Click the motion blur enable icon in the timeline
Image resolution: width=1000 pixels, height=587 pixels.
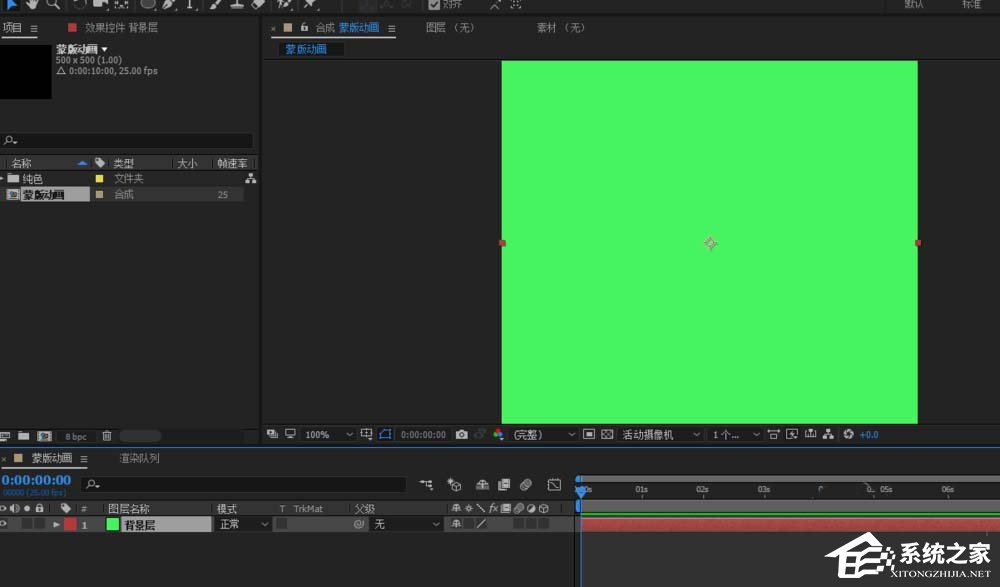click(526, 485)
